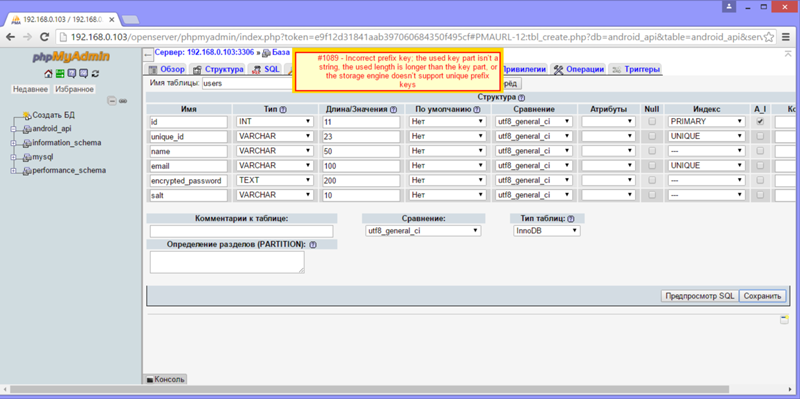Viewport: 800px width, 399px height.
Task: Click the Комментарии к таблице text field
Action: coord(241,231)
